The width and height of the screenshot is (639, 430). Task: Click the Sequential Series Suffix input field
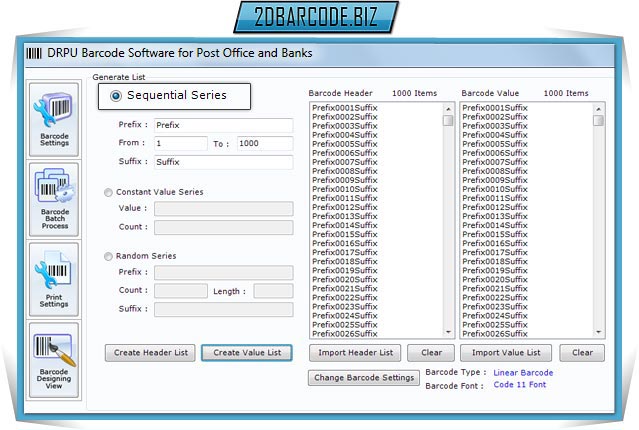click(x=223, y=162)
